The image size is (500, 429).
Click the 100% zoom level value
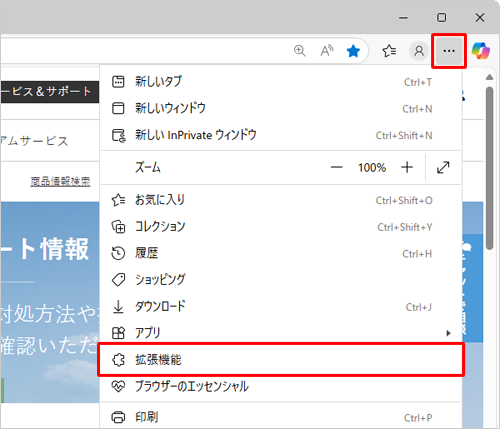372,167
